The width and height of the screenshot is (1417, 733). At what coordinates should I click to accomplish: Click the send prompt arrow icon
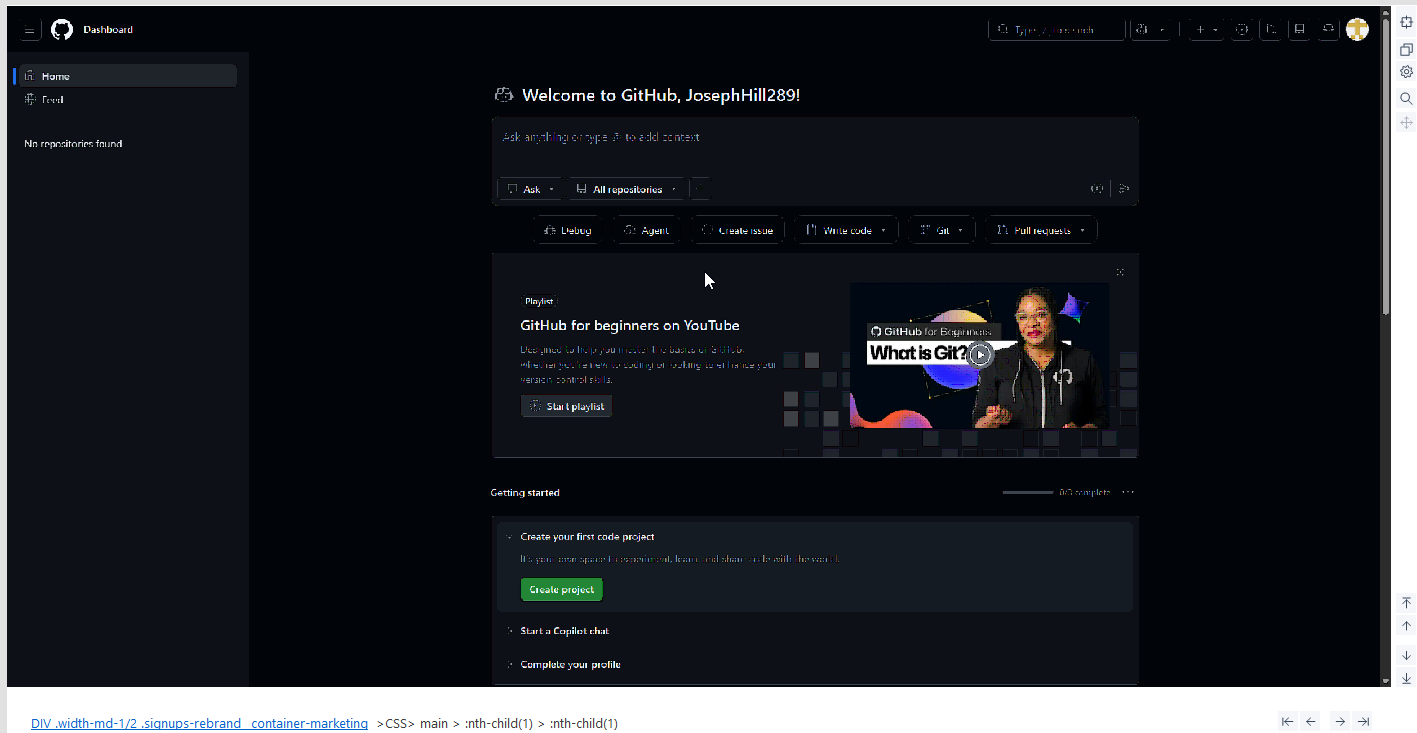[1124, 188]
